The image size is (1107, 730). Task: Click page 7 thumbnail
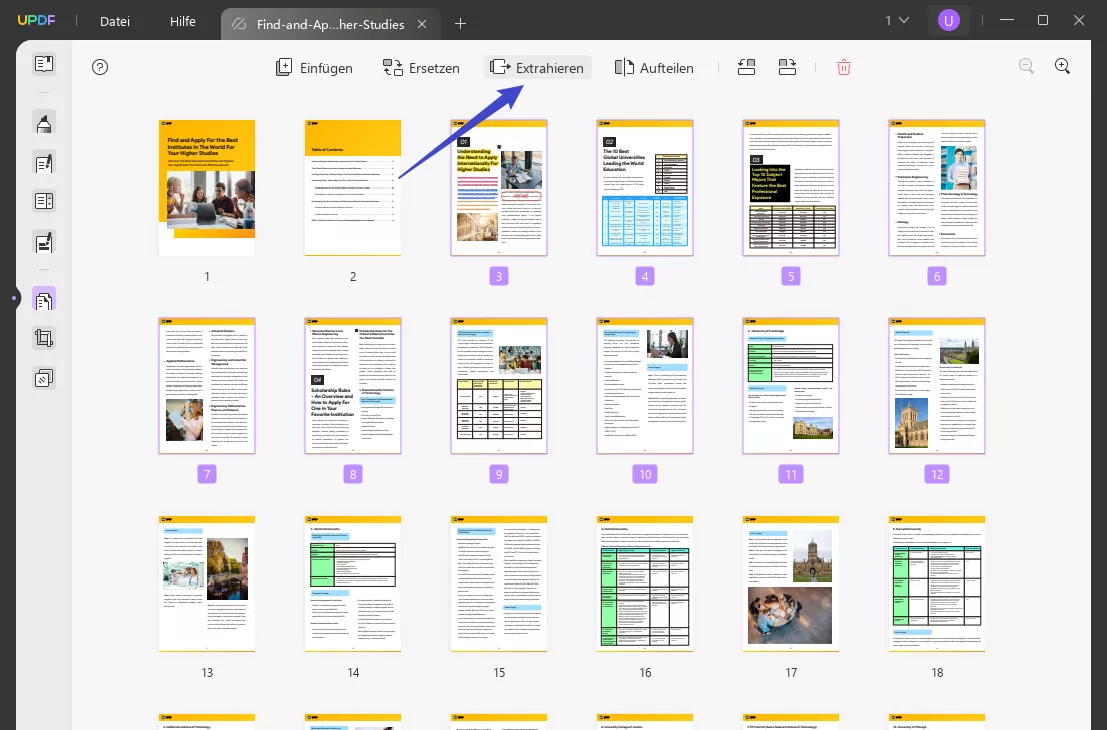tap(207, 385)
